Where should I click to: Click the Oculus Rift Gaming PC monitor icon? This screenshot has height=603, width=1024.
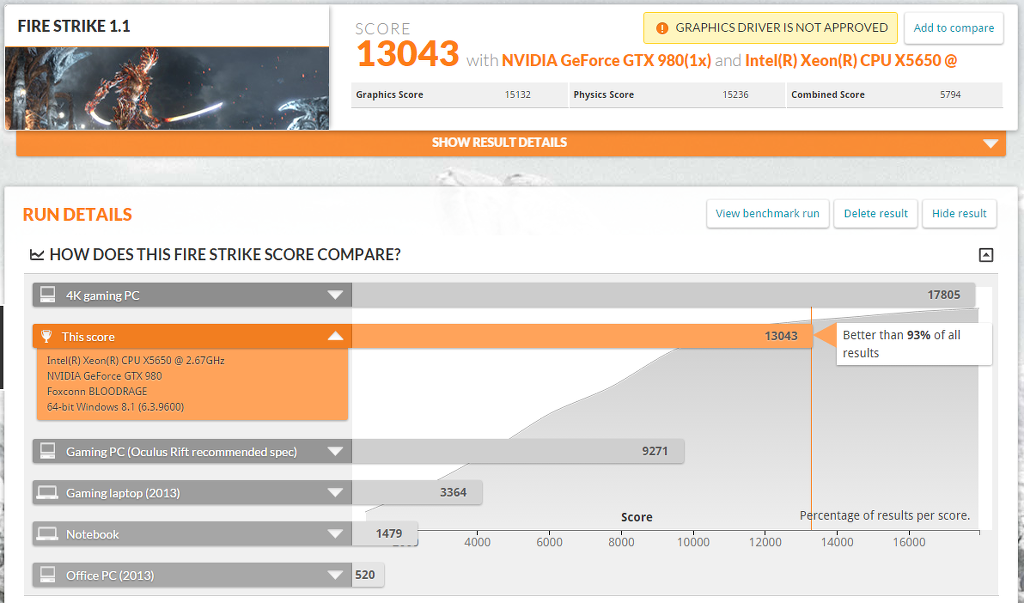pyautogui.click(x=47, y=452)
